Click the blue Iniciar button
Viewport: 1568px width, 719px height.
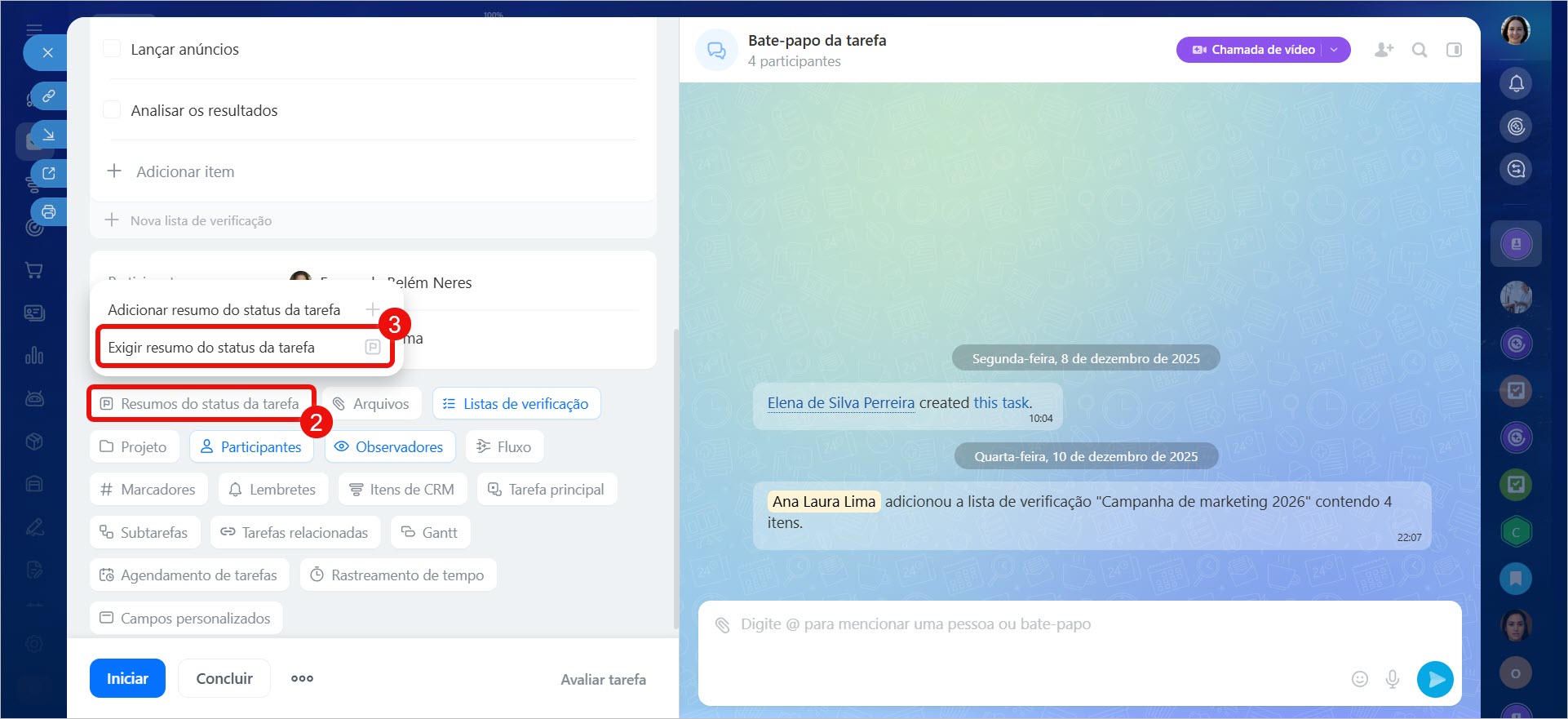(127, 678)
